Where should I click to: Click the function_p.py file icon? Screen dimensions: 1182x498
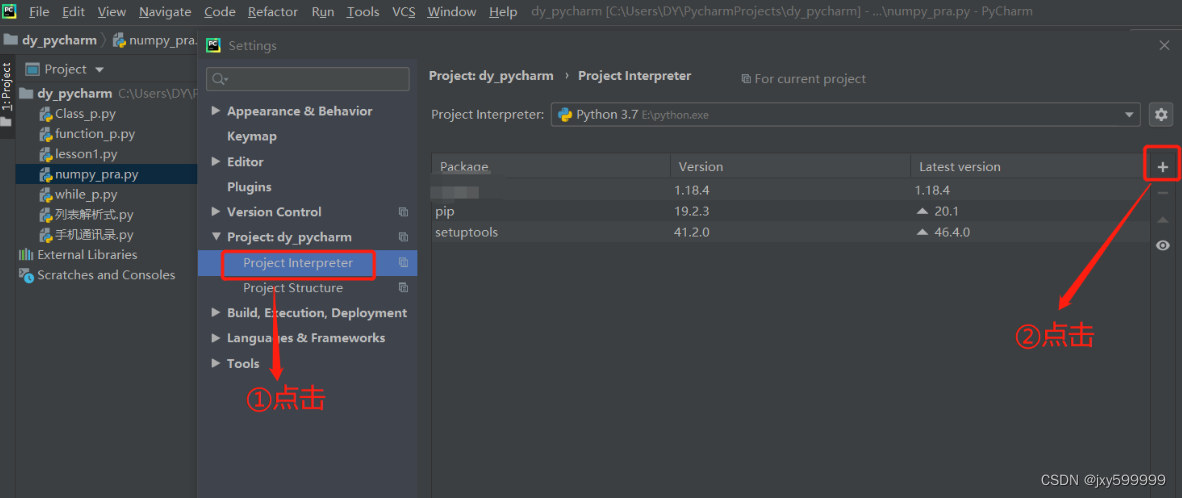pos(46,134)
